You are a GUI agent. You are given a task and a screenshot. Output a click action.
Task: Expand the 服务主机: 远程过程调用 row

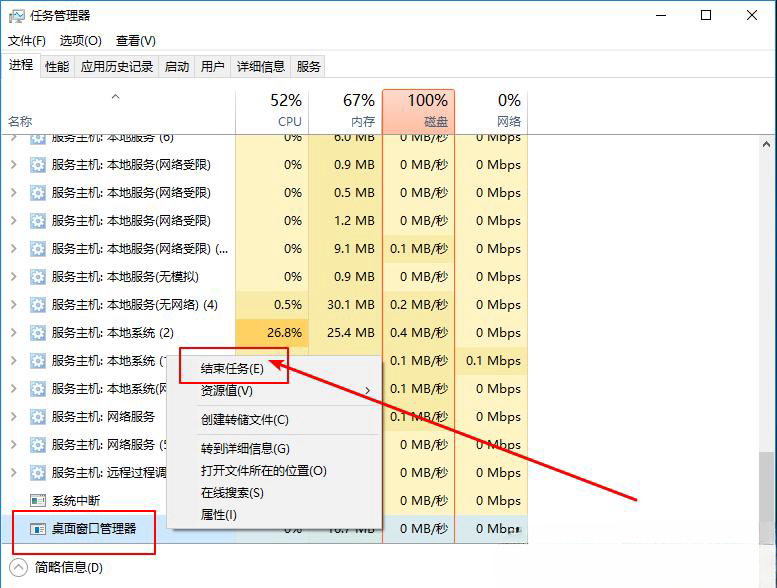[14, 472]
